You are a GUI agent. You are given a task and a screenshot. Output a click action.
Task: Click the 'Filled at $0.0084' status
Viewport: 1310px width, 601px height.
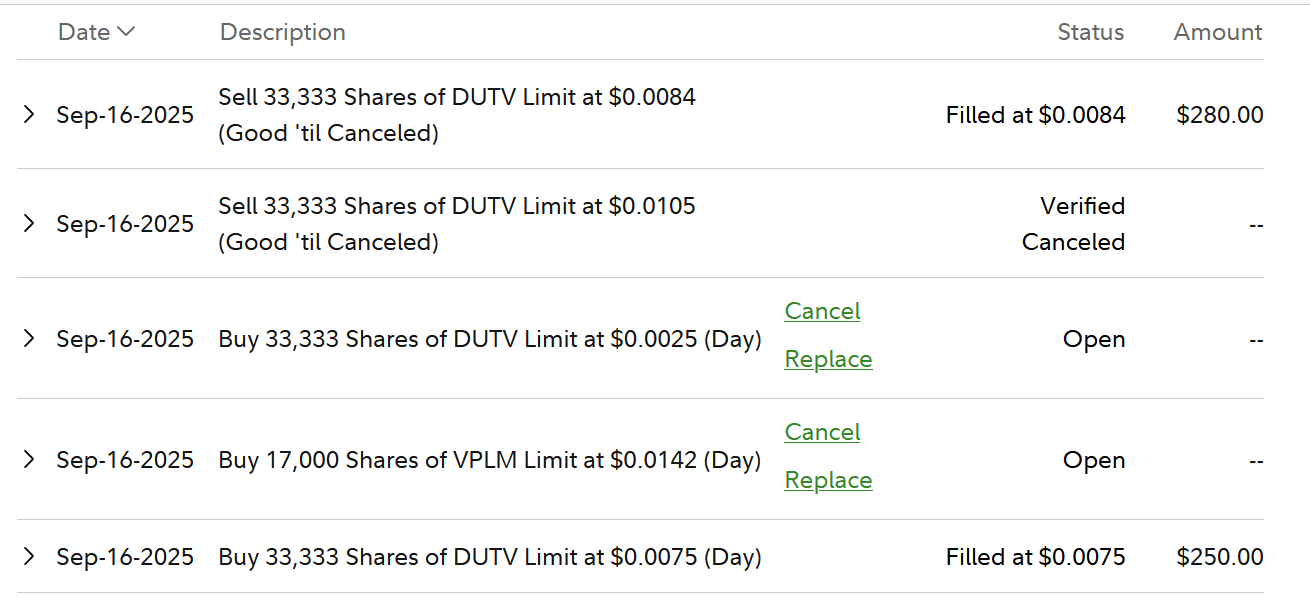[x=1035, y=115]
